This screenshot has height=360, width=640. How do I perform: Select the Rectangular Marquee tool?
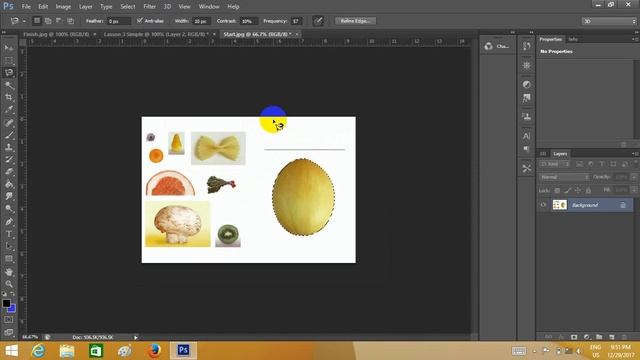pos(9,60)
